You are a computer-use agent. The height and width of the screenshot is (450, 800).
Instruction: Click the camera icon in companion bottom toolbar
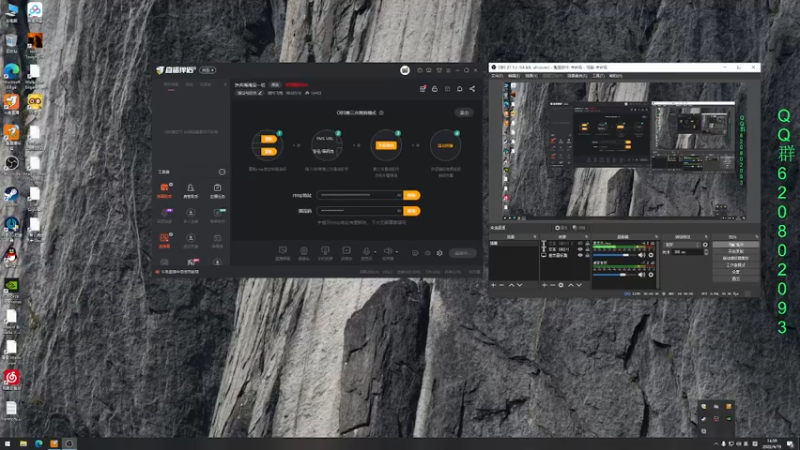click(x=304, y=251)
